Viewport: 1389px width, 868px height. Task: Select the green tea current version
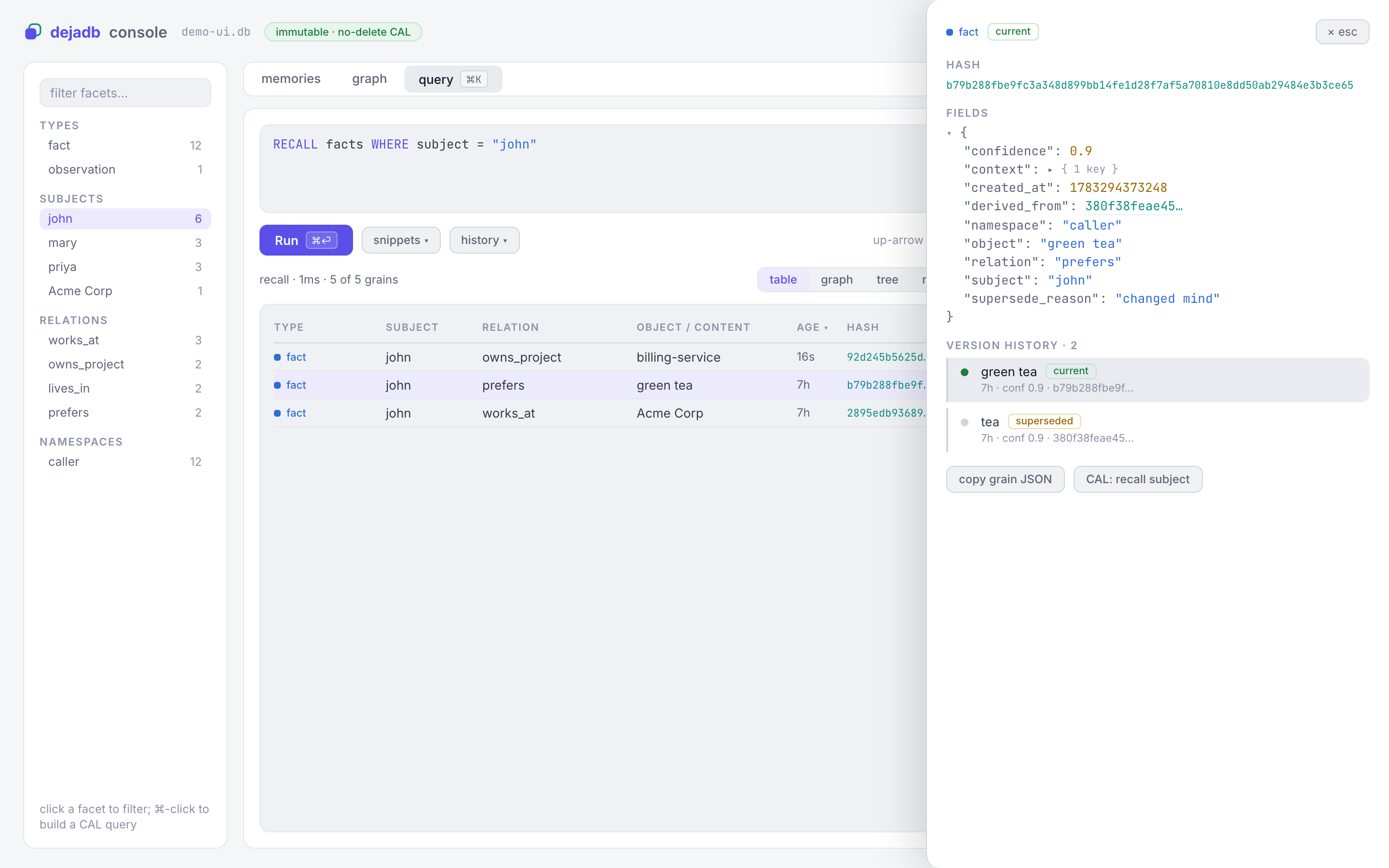point(1157,380)
